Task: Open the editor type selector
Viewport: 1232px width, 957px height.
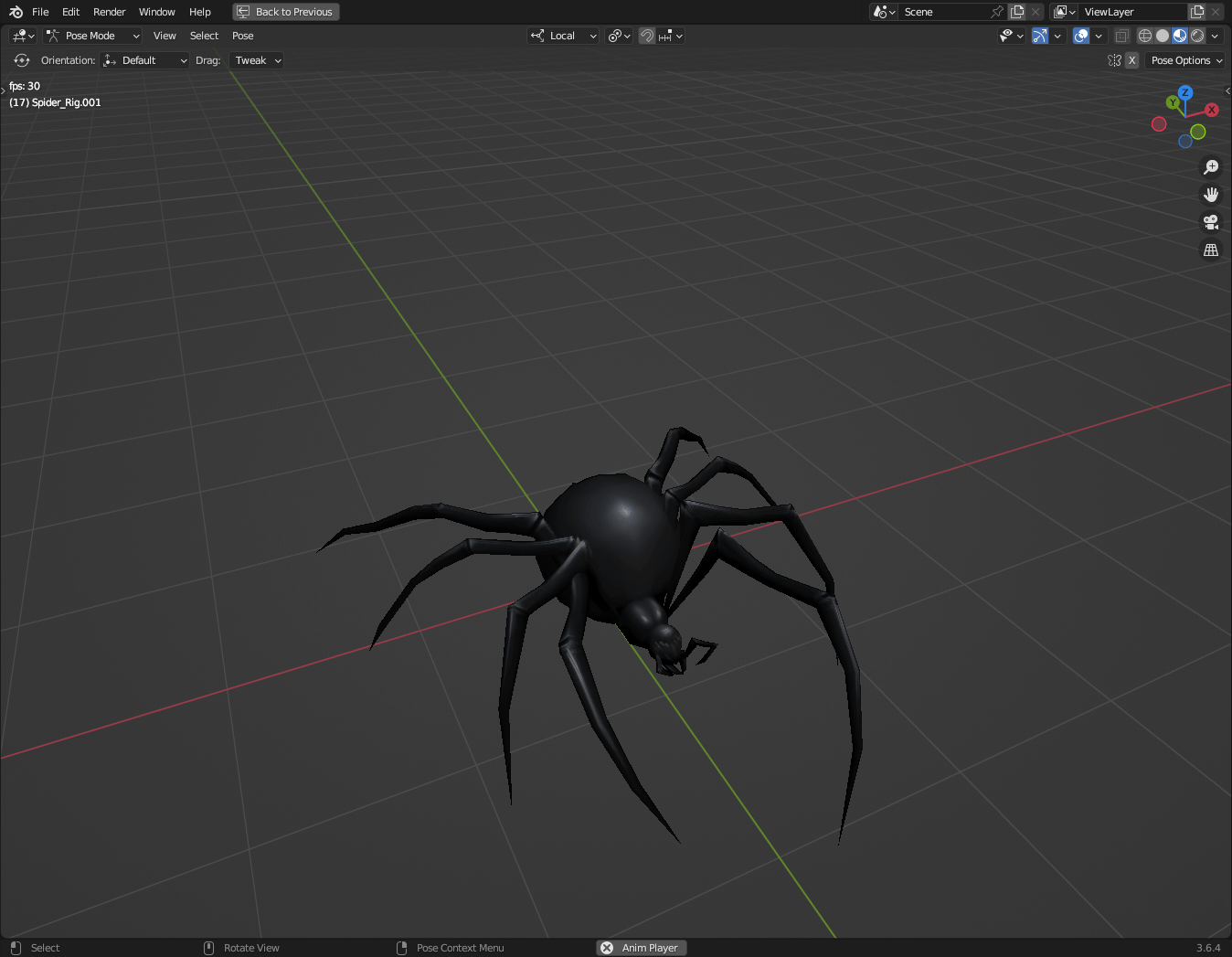Action: (23, 36)
